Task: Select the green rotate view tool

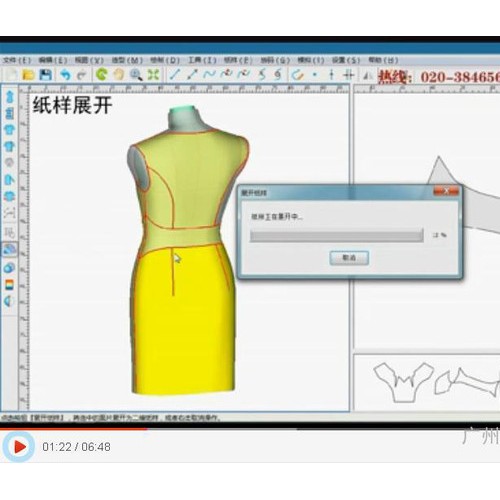Action: (x=102, y=74)
